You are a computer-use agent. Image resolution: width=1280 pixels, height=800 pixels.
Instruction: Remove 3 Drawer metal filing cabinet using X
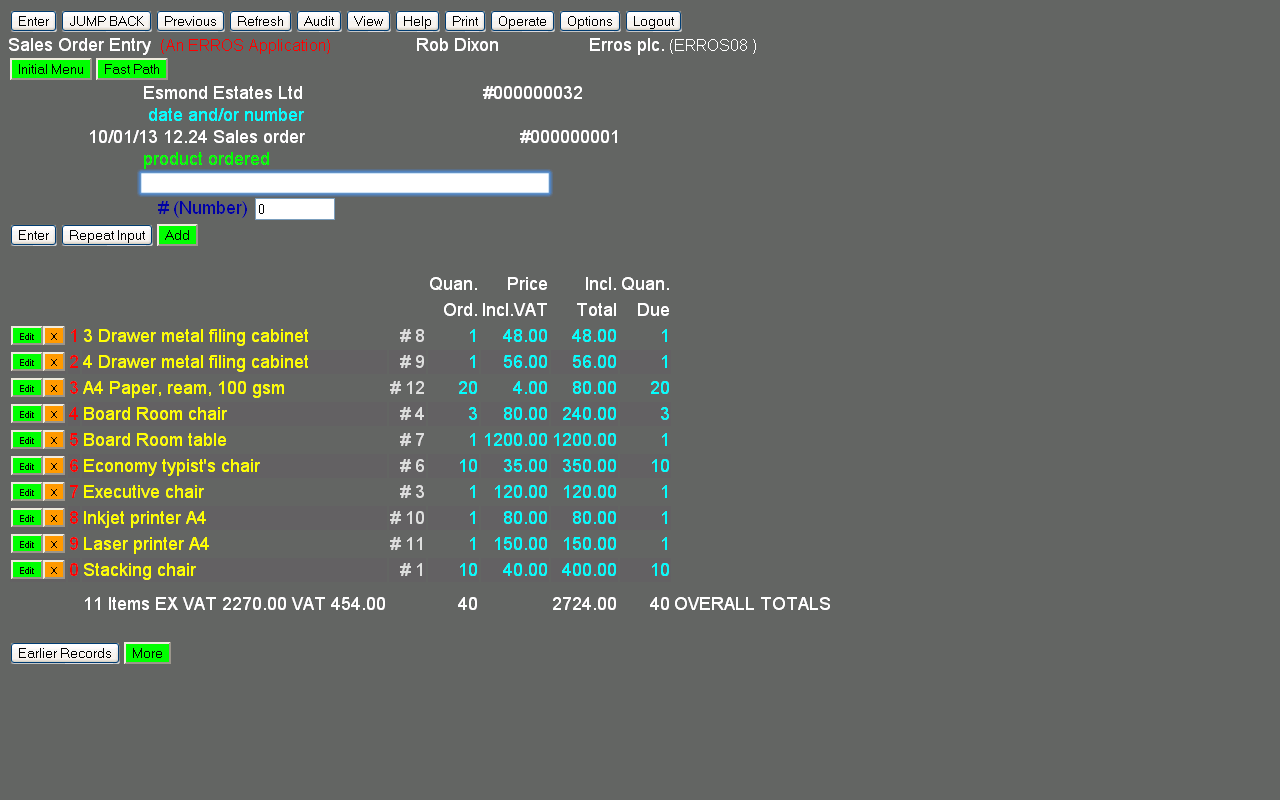54,336
